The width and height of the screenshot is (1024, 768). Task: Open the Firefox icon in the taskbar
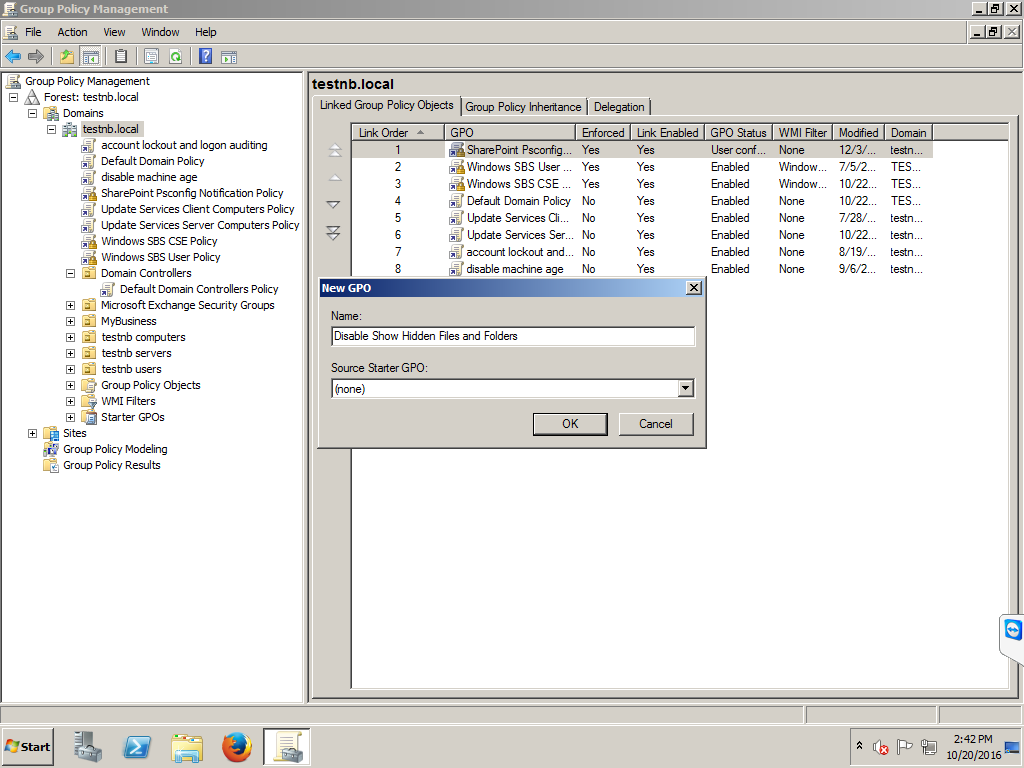pyautogui.click(x=236, y=746)
